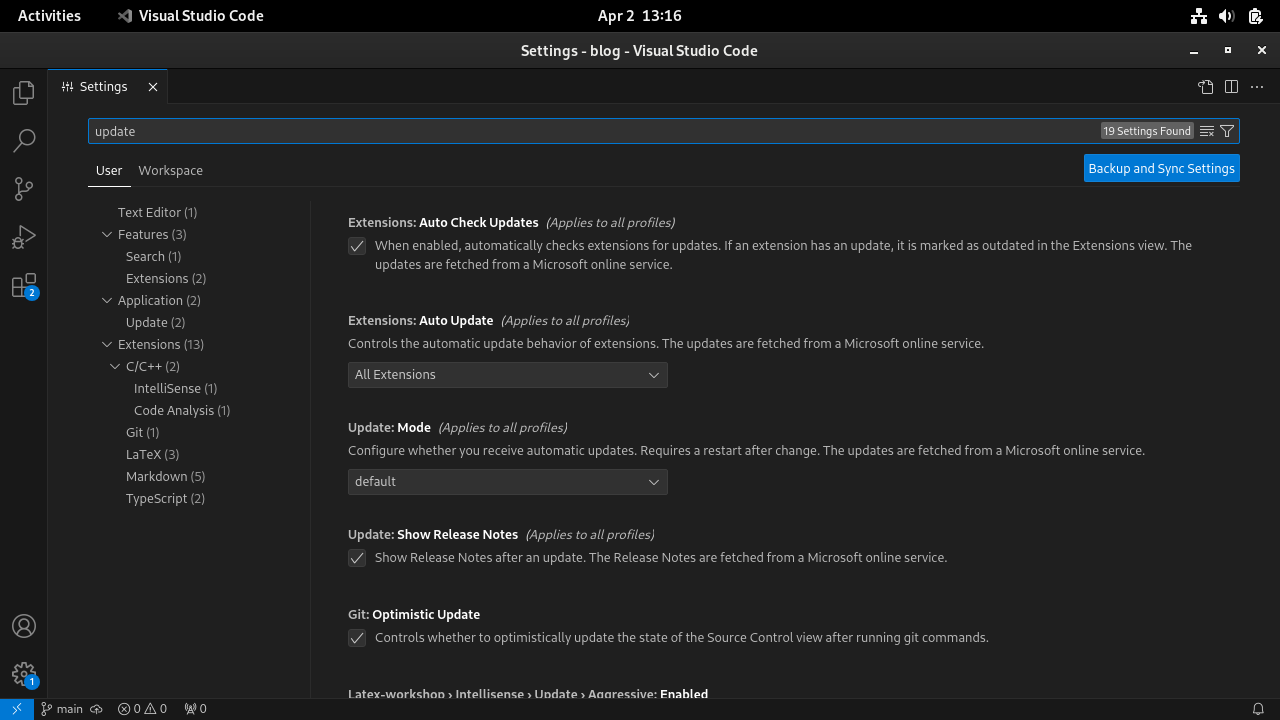Click the remote window indicator in status bar
1280x720 pixels.
[16, 709]
